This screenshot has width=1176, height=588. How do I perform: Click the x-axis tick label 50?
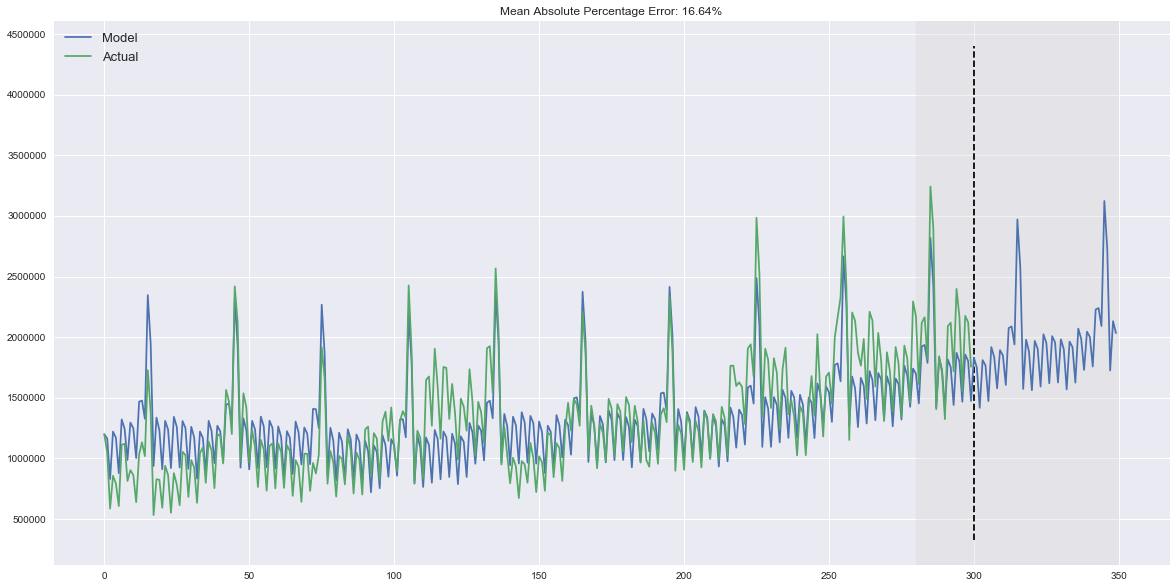(x=249, y=577)
